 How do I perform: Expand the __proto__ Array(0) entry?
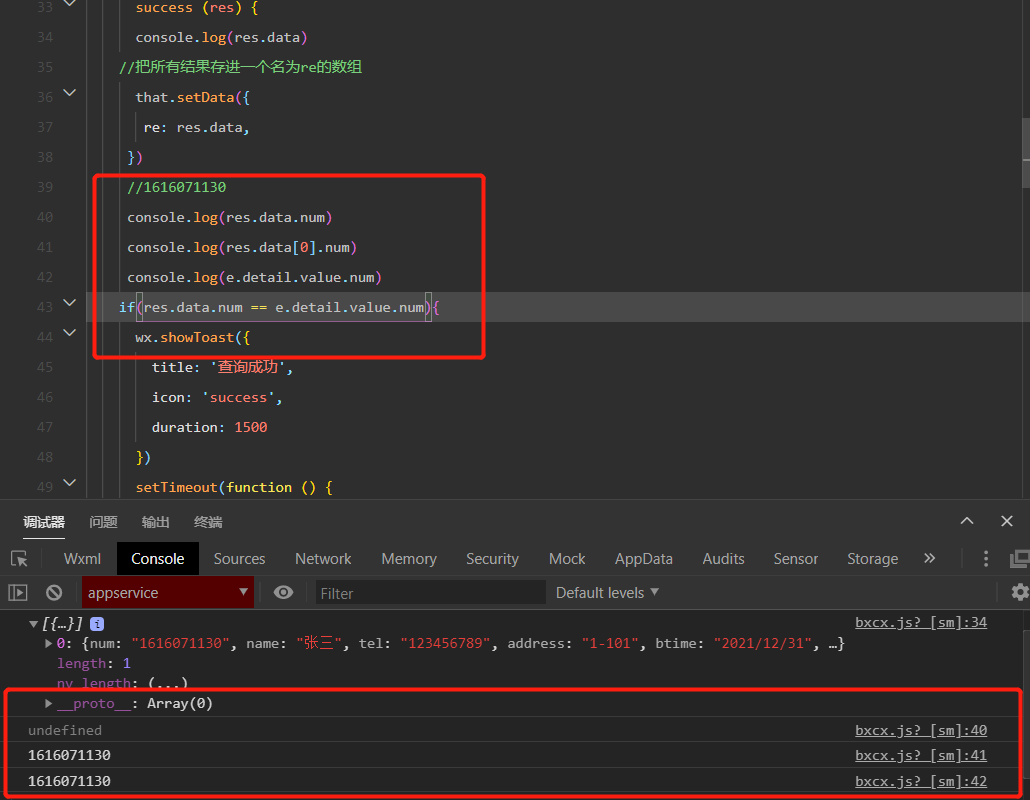pyautogui.click(x=48, y=703)
